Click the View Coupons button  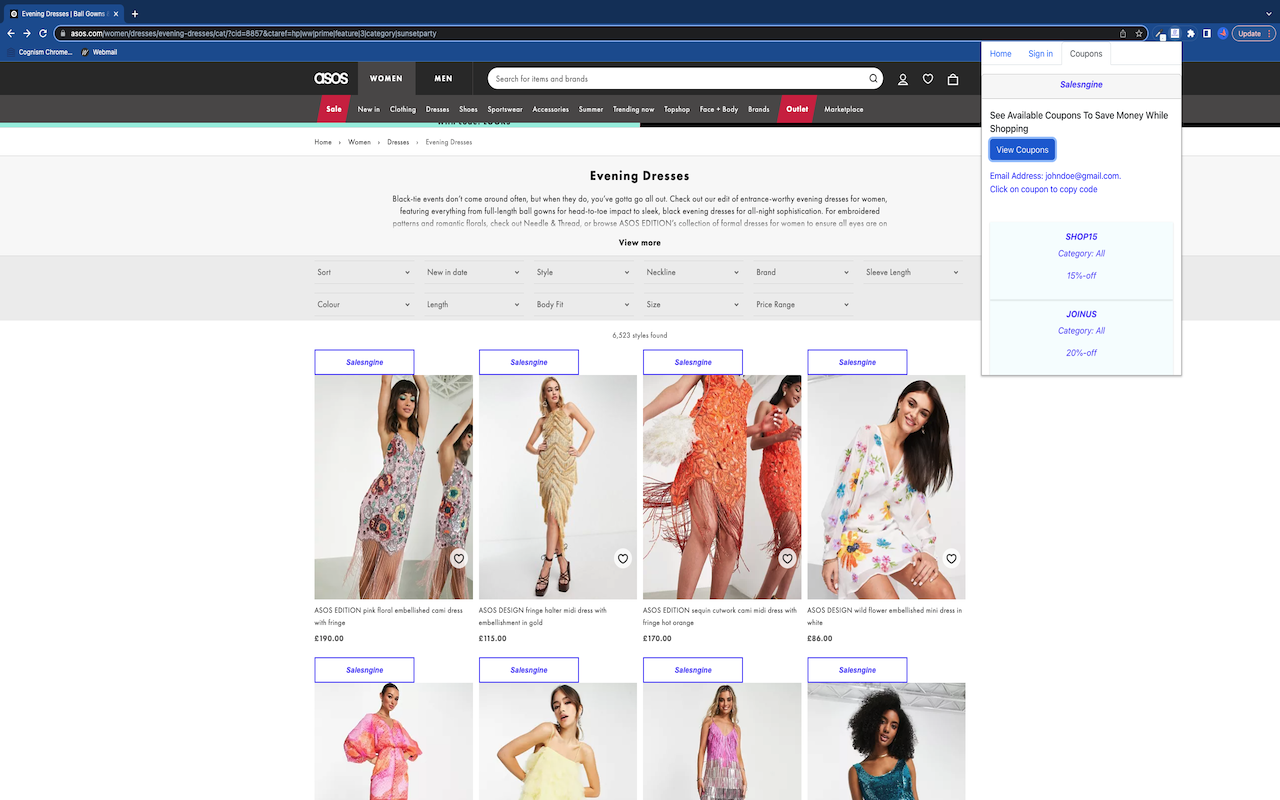click(1022, 150)
